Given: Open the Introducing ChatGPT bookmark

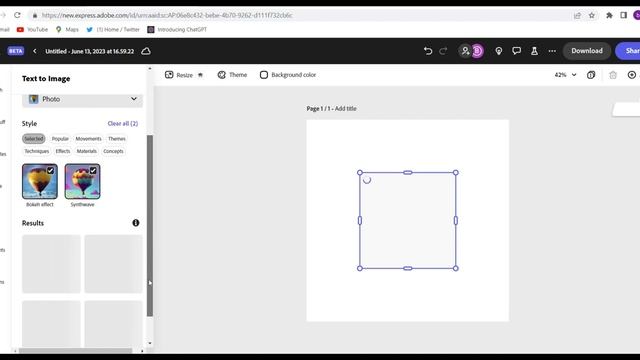Looking at the screenshot, I should click(177, 29).
